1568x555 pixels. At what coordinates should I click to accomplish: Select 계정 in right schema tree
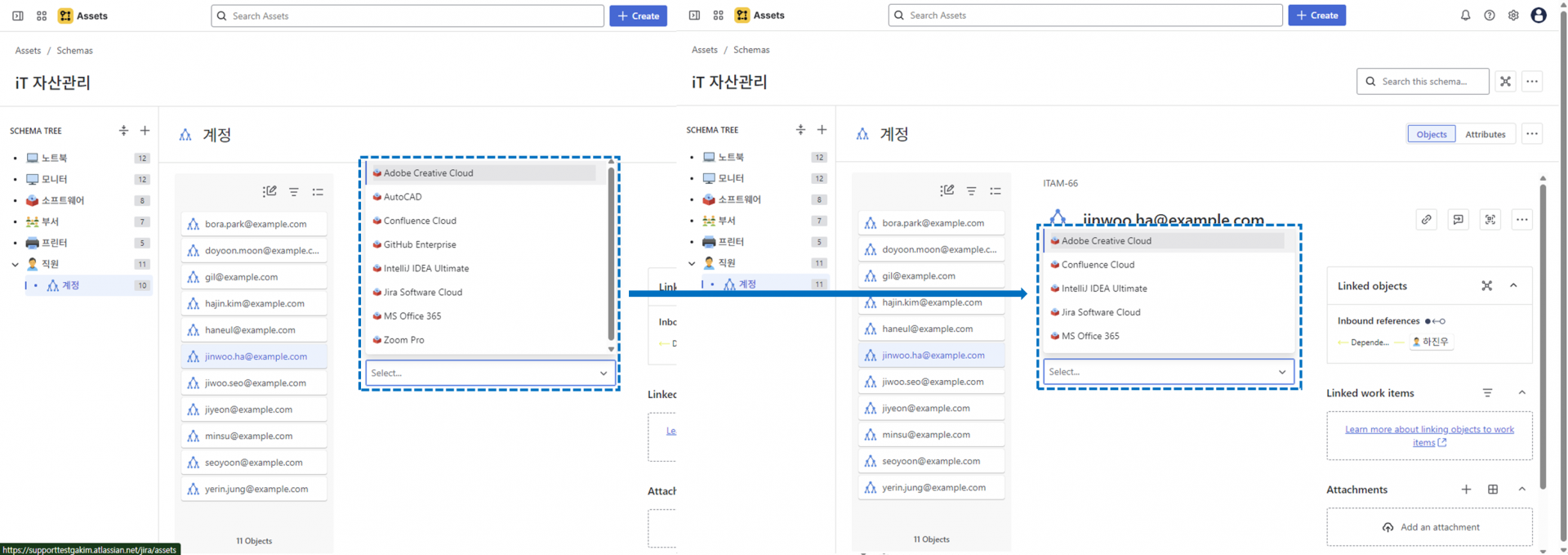pyautogui.click(x=747, y=284)
